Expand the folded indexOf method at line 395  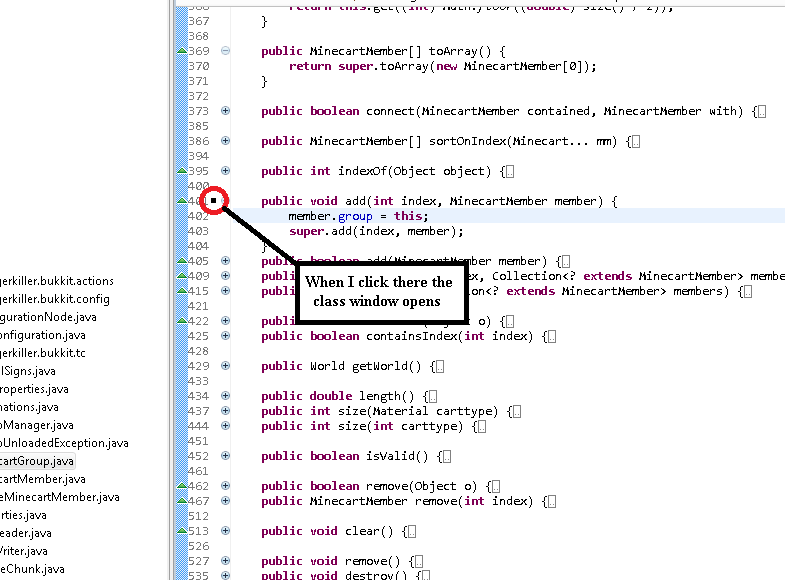(225, 171)
